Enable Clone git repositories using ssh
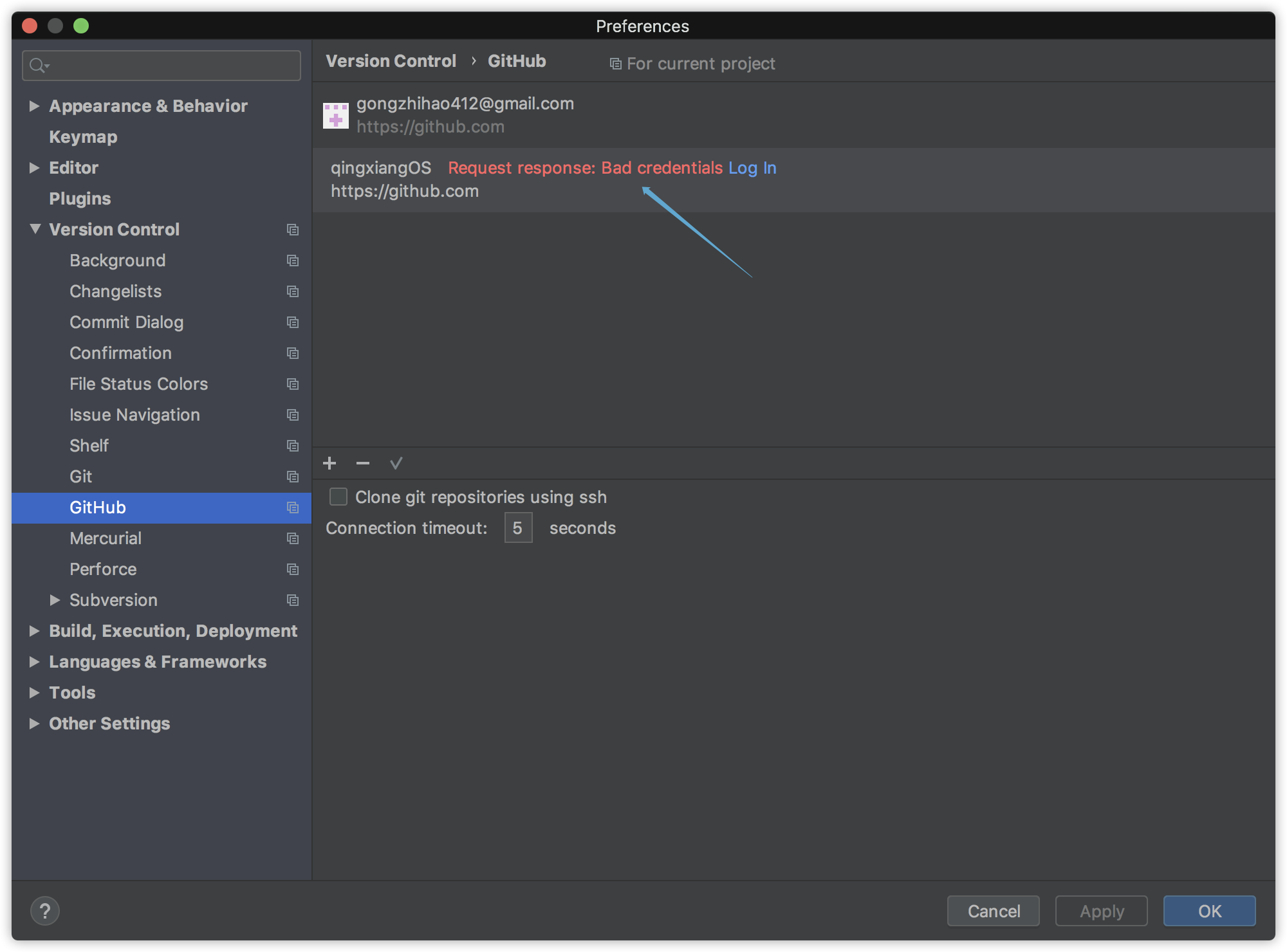 [338, 497]
